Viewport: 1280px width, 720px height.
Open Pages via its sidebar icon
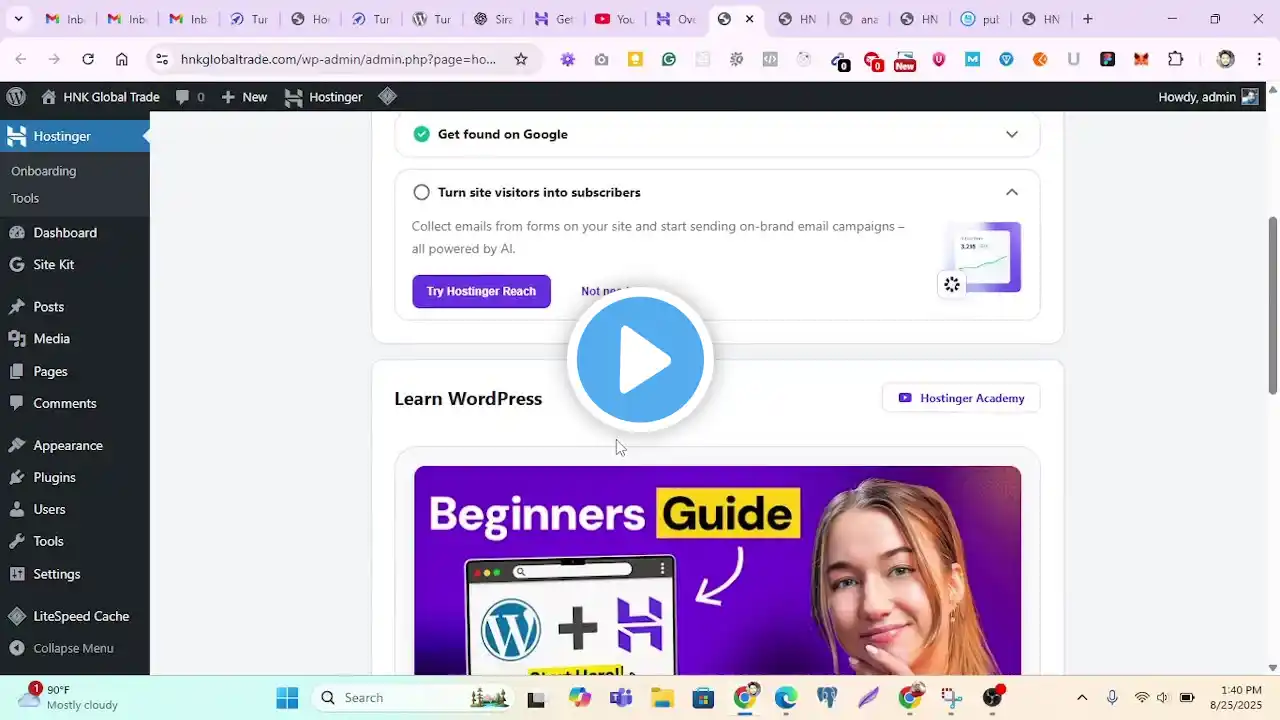coord(16,371)
